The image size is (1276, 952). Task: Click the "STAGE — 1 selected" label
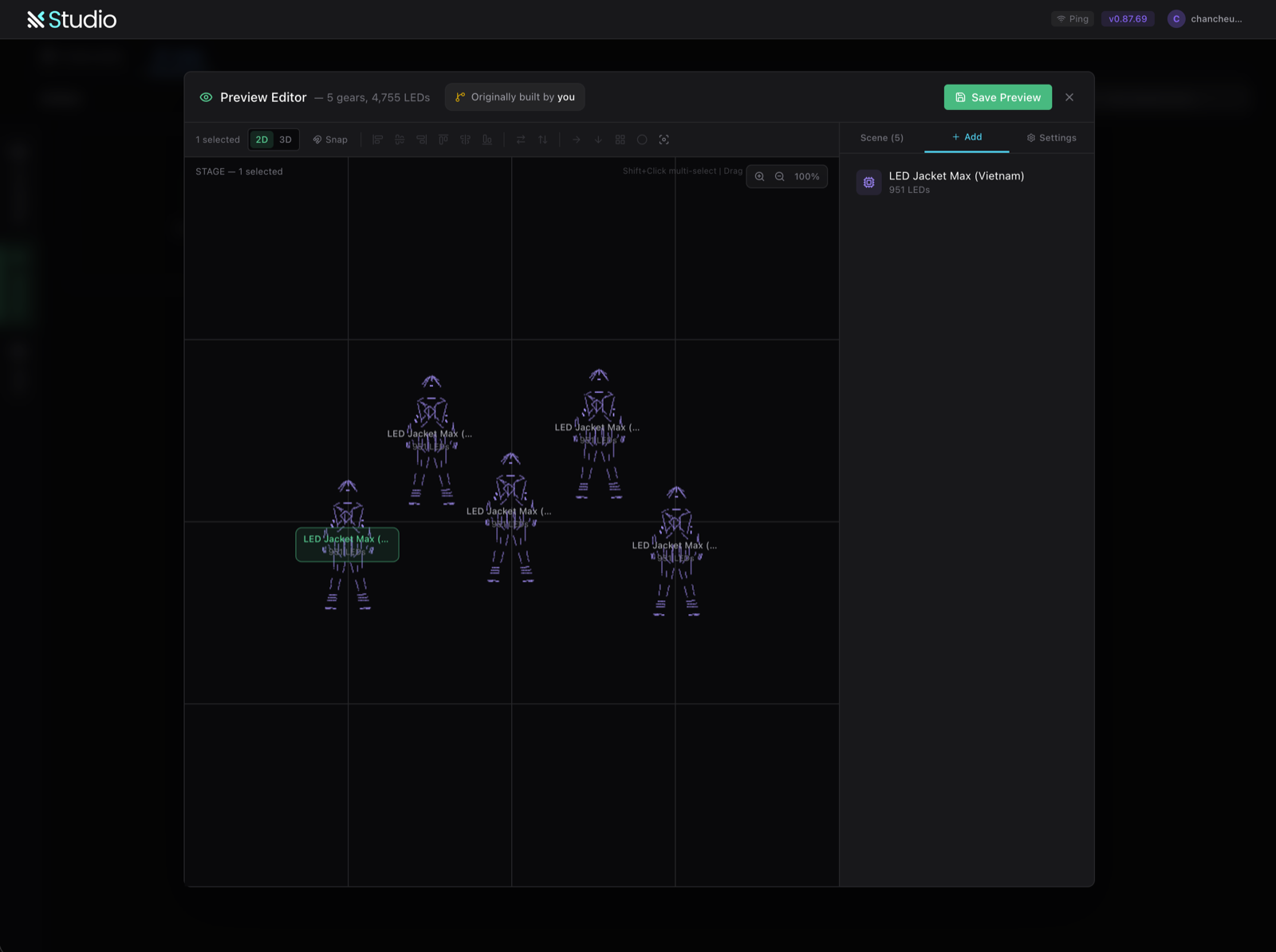tap(239, 171)
